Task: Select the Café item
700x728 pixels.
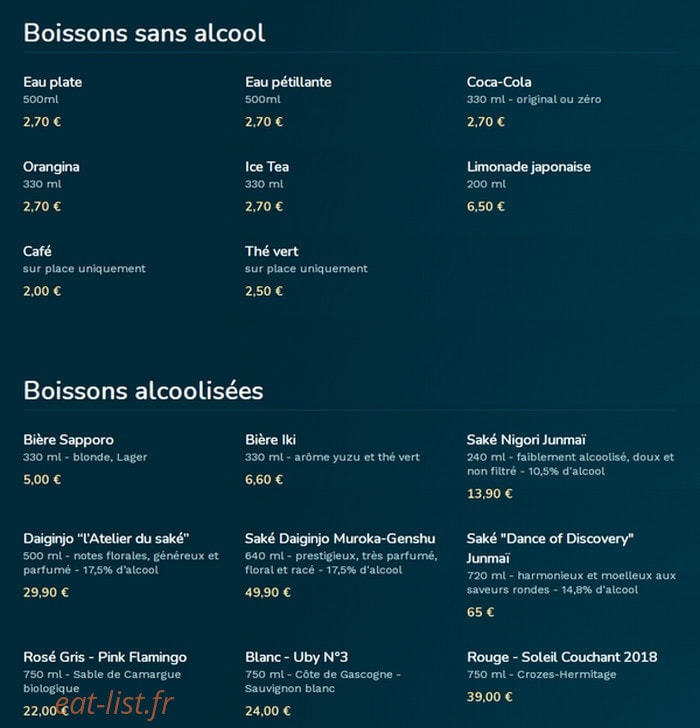Action: [x=37, y=251]
